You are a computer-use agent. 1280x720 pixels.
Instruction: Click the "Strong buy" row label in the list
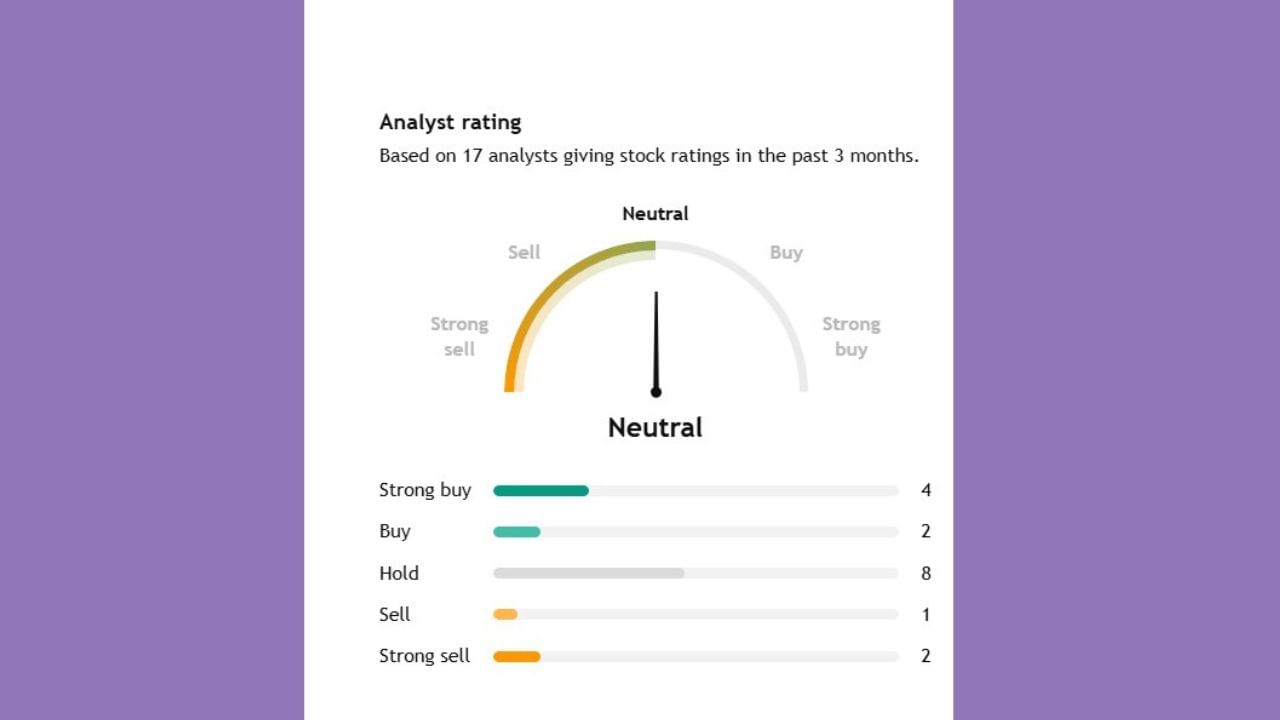pyautogui.click(x=424, y=491)
